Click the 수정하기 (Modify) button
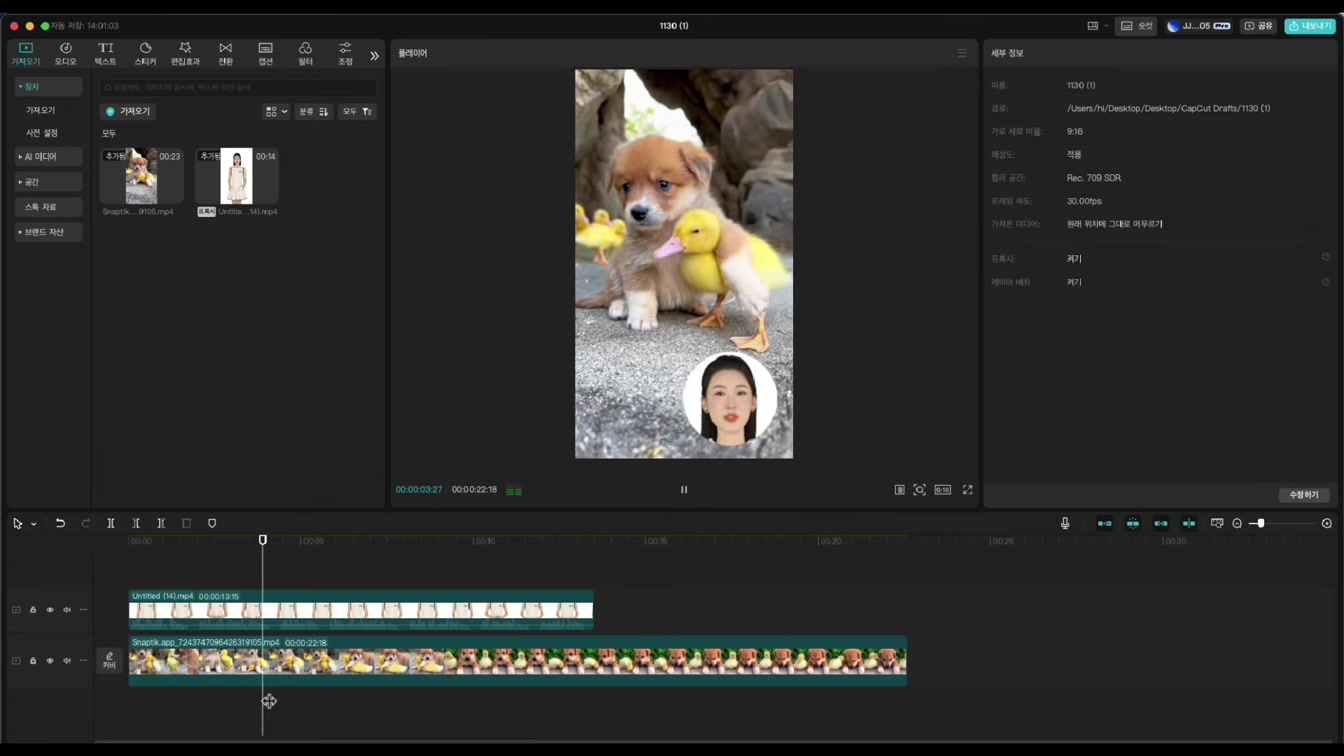Viewport: 1344px width, 756px height. click(x=1304, y=495)
